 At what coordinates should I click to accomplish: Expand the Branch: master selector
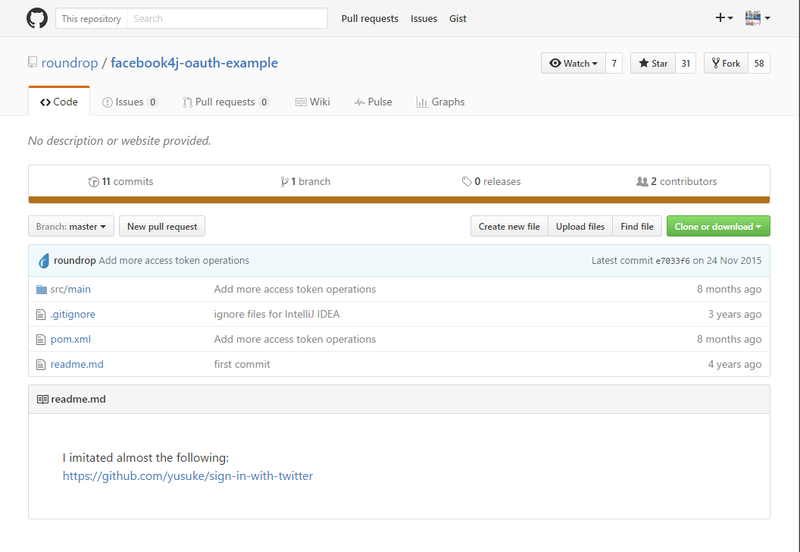tap(71, 227)
